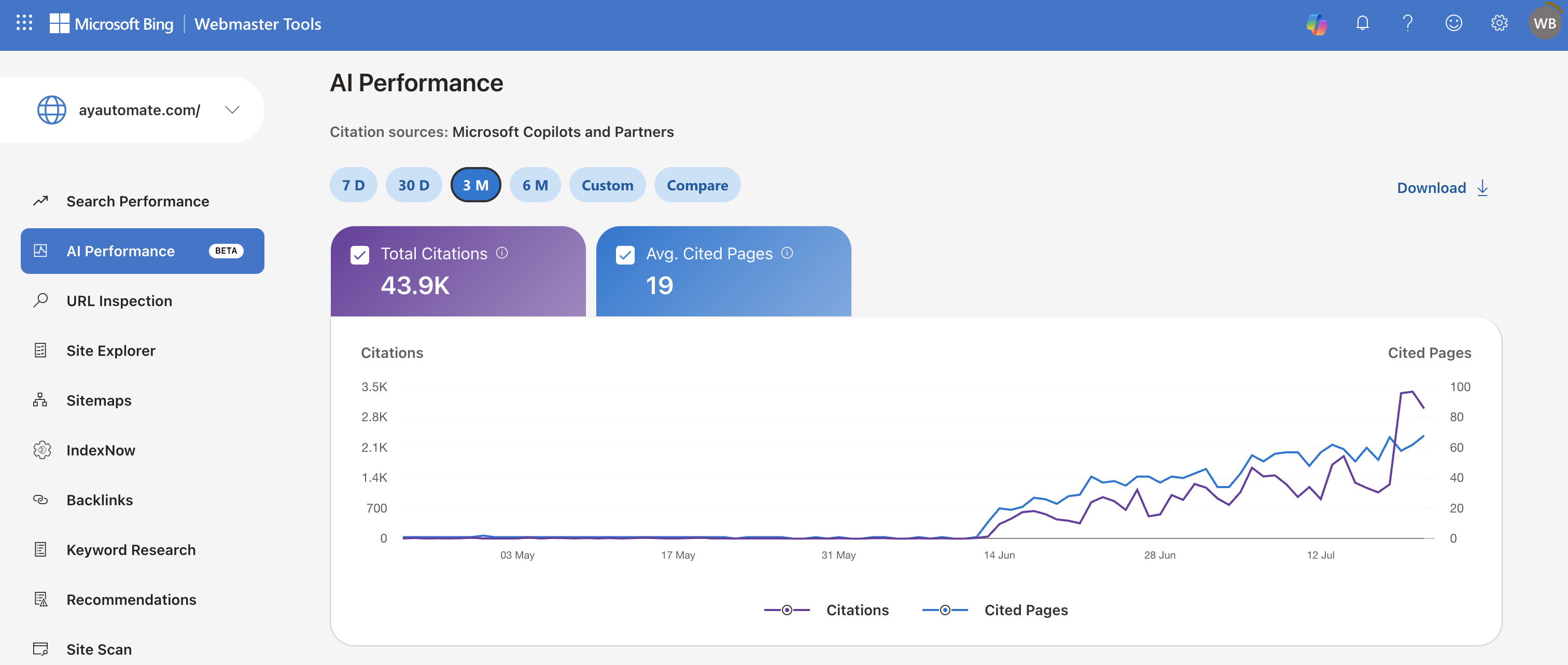
Task: Go to Search Performance page
Action: point(143,201)
